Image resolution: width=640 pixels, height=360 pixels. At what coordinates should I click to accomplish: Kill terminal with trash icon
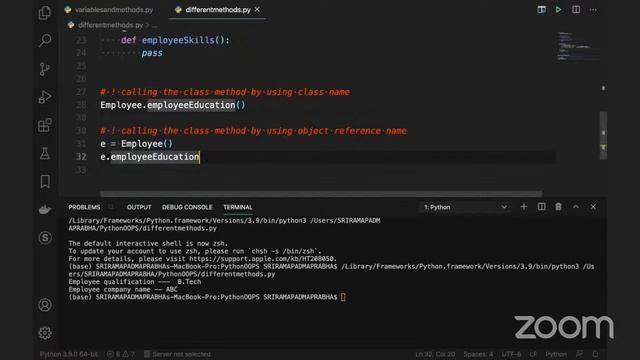tap(558, 207)
